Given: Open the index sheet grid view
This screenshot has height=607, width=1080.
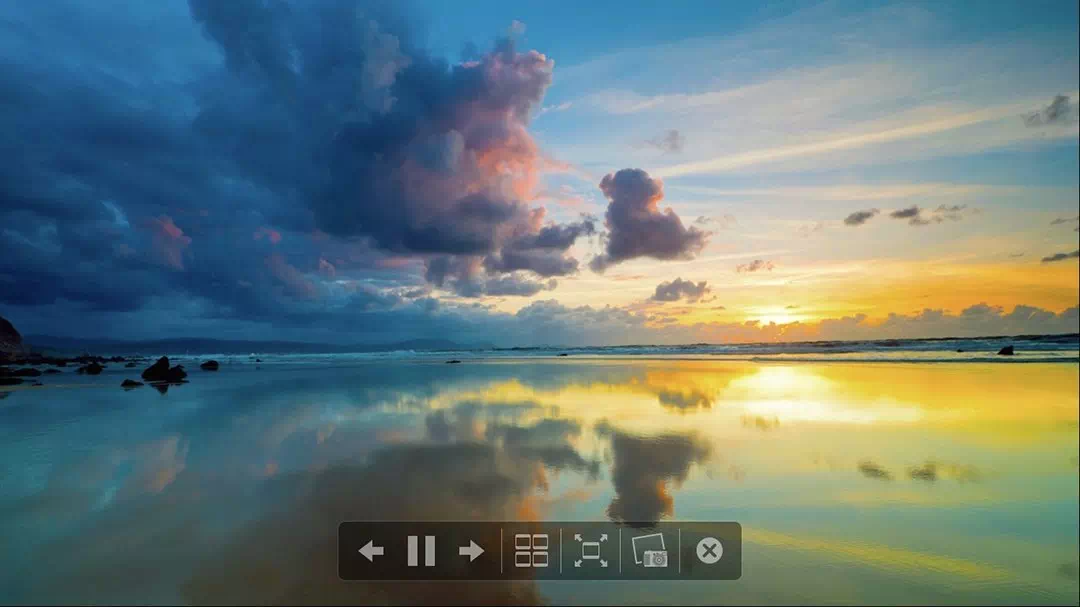Looking at the screenshot, I should [531, 551].
